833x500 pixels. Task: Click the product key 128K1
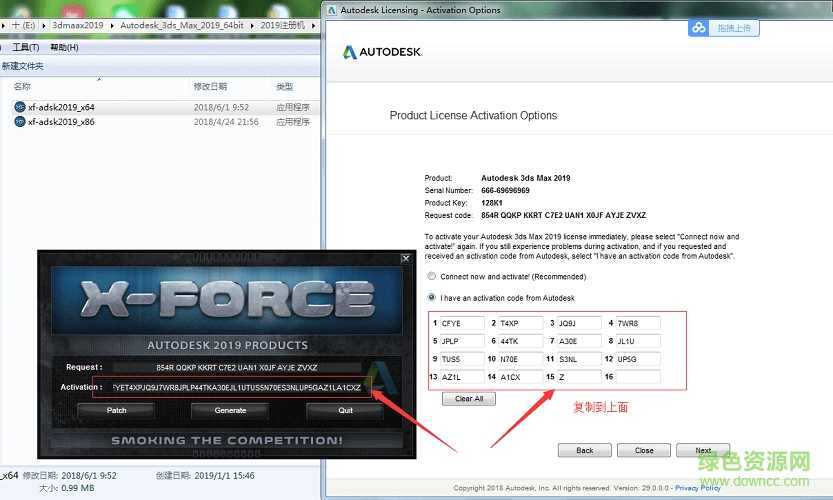coord(491,203)
